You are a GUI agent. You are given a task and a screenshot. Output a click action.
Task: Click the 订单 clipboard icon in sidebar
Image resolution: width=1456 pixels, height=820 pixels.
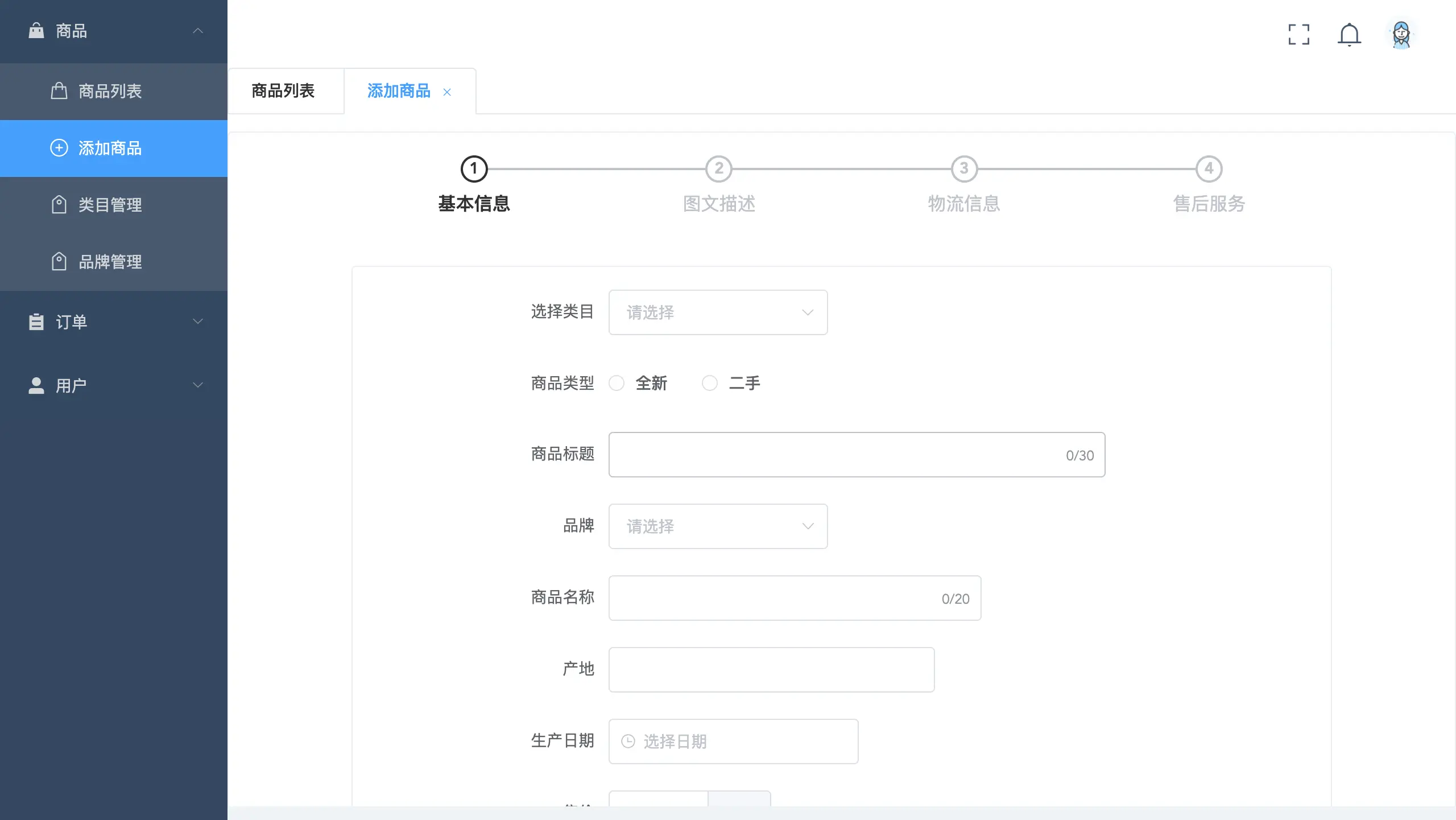[35, 322]
